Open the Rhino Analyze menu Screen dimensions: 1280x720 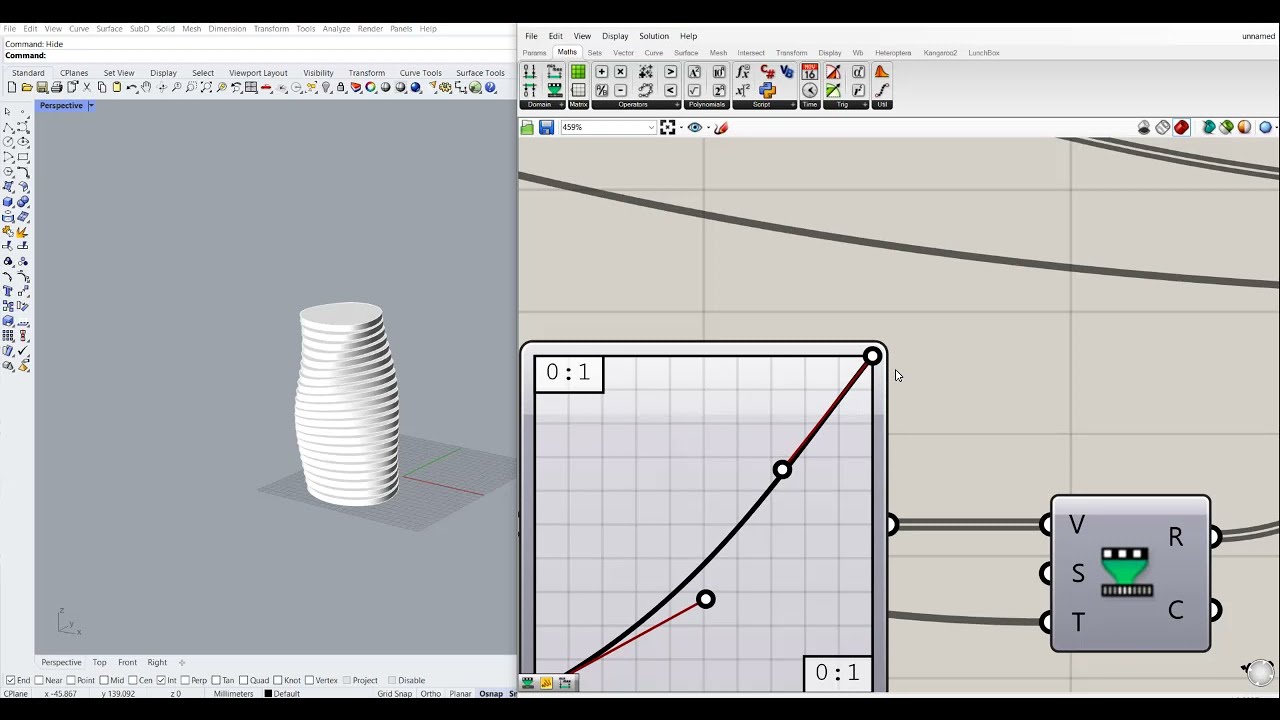336,29
